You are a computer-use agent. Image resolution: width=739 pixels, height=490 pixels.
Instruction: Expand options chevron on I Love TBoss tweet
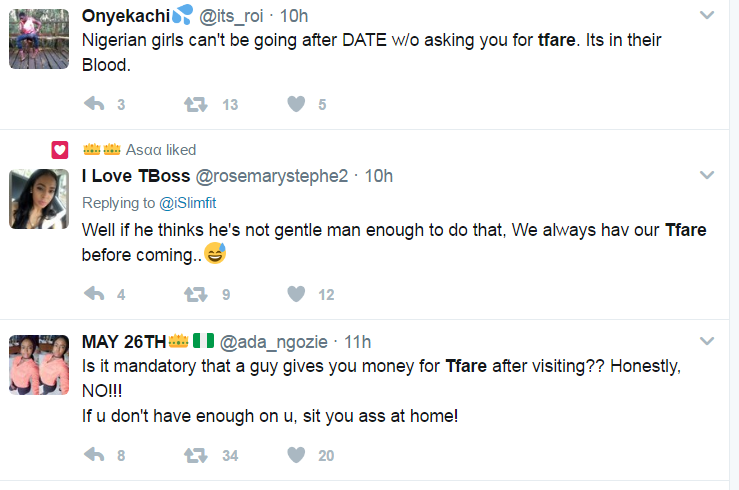tap(707, 175)
